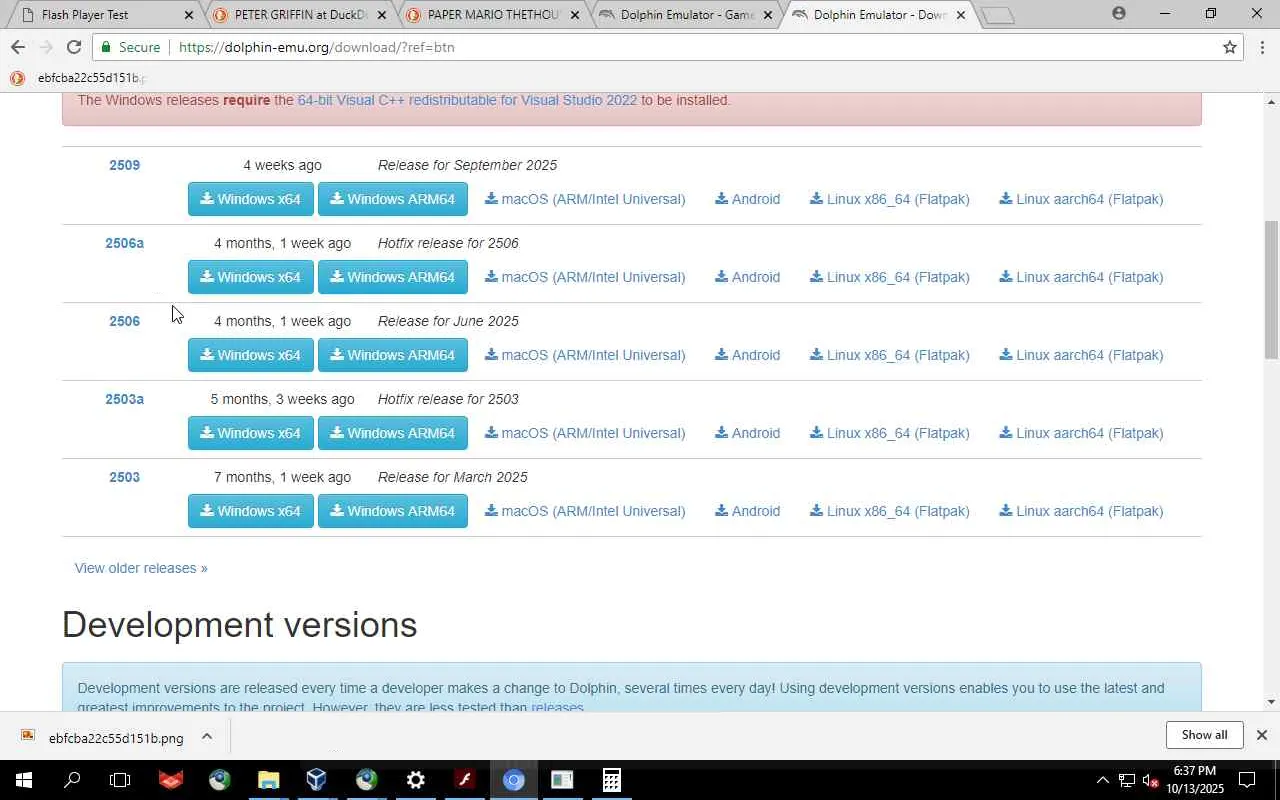1280x800 pixels.
Task: View Secure site information padlock
Action: click(130, 47)
